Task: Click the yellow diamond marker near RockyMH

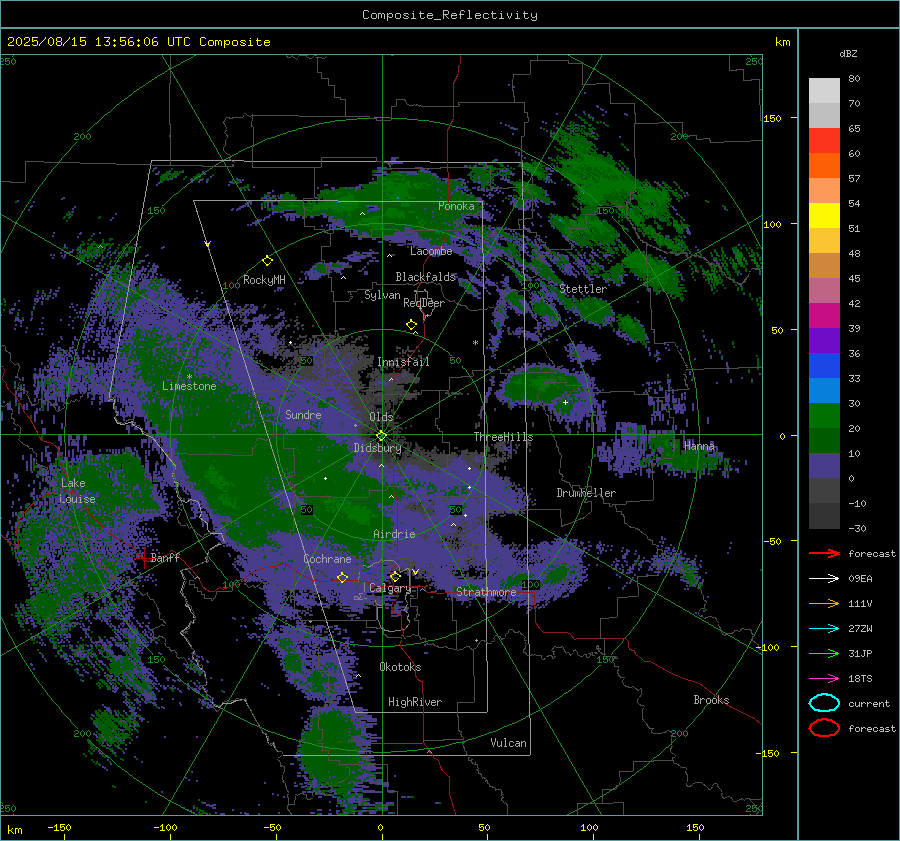Action: 267,261
